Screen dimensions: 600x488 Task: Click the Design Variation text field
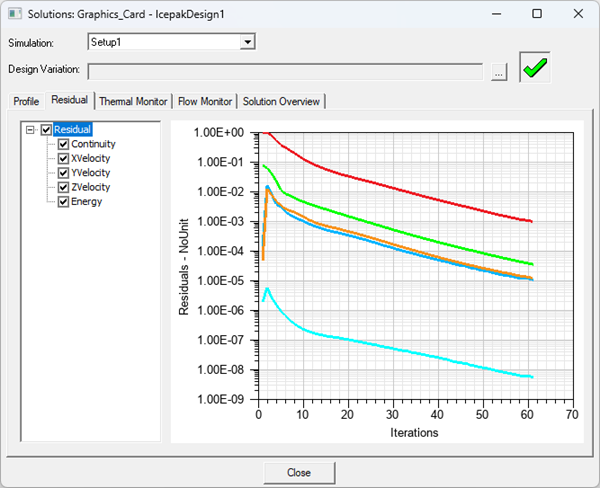[287, 71]
